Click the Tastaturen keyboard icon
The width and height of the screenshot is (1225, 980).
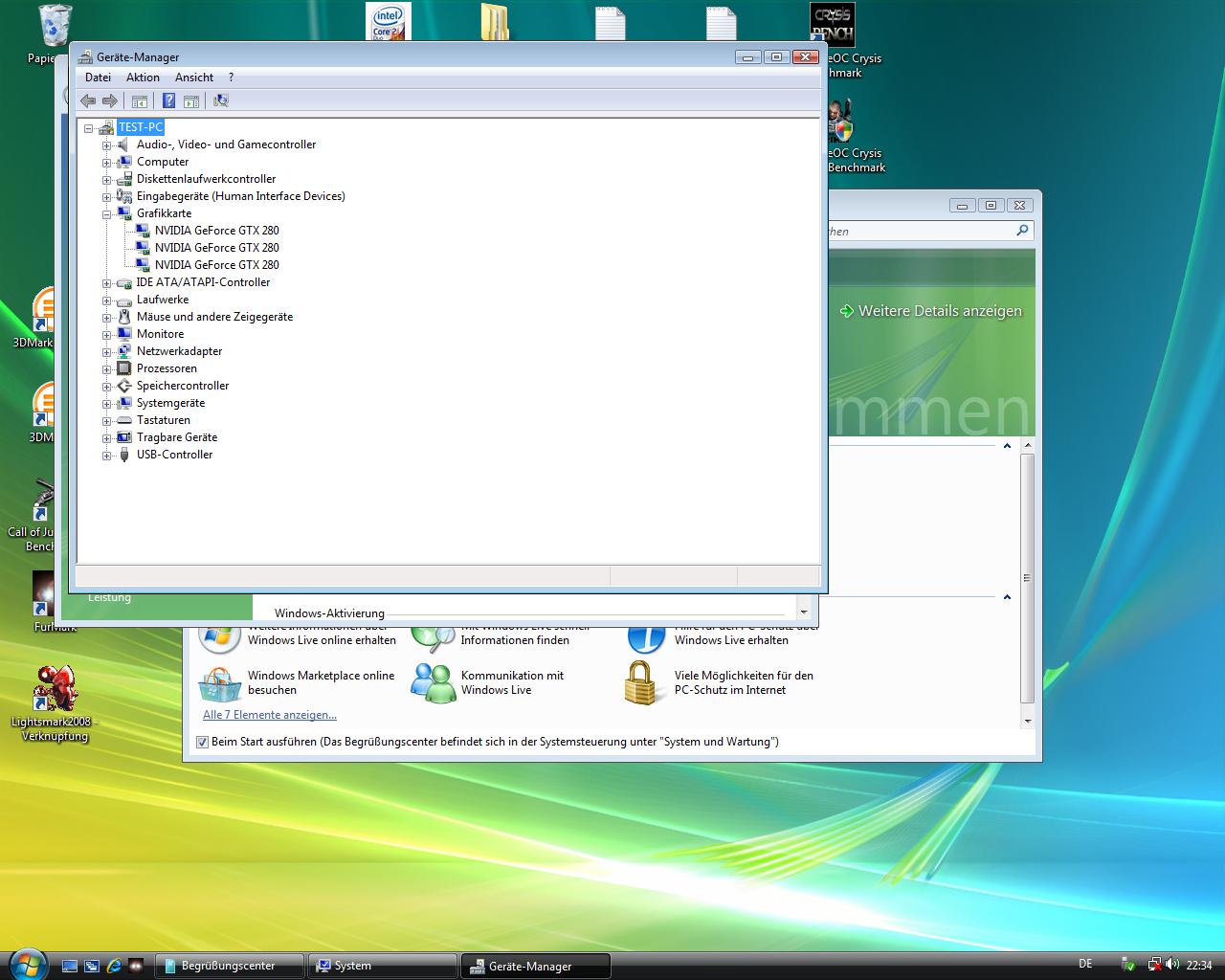(x=123, y=420)
